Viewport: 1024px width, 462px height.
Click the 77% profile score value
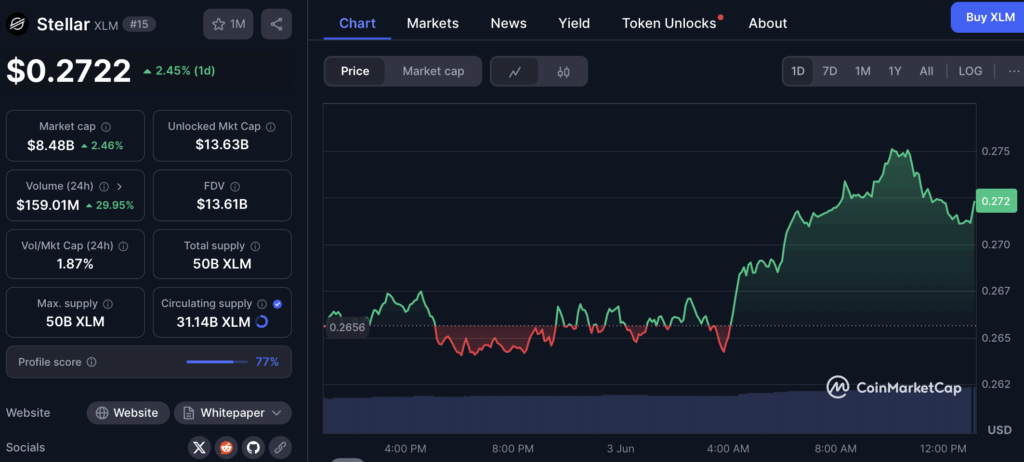(267, 361)
